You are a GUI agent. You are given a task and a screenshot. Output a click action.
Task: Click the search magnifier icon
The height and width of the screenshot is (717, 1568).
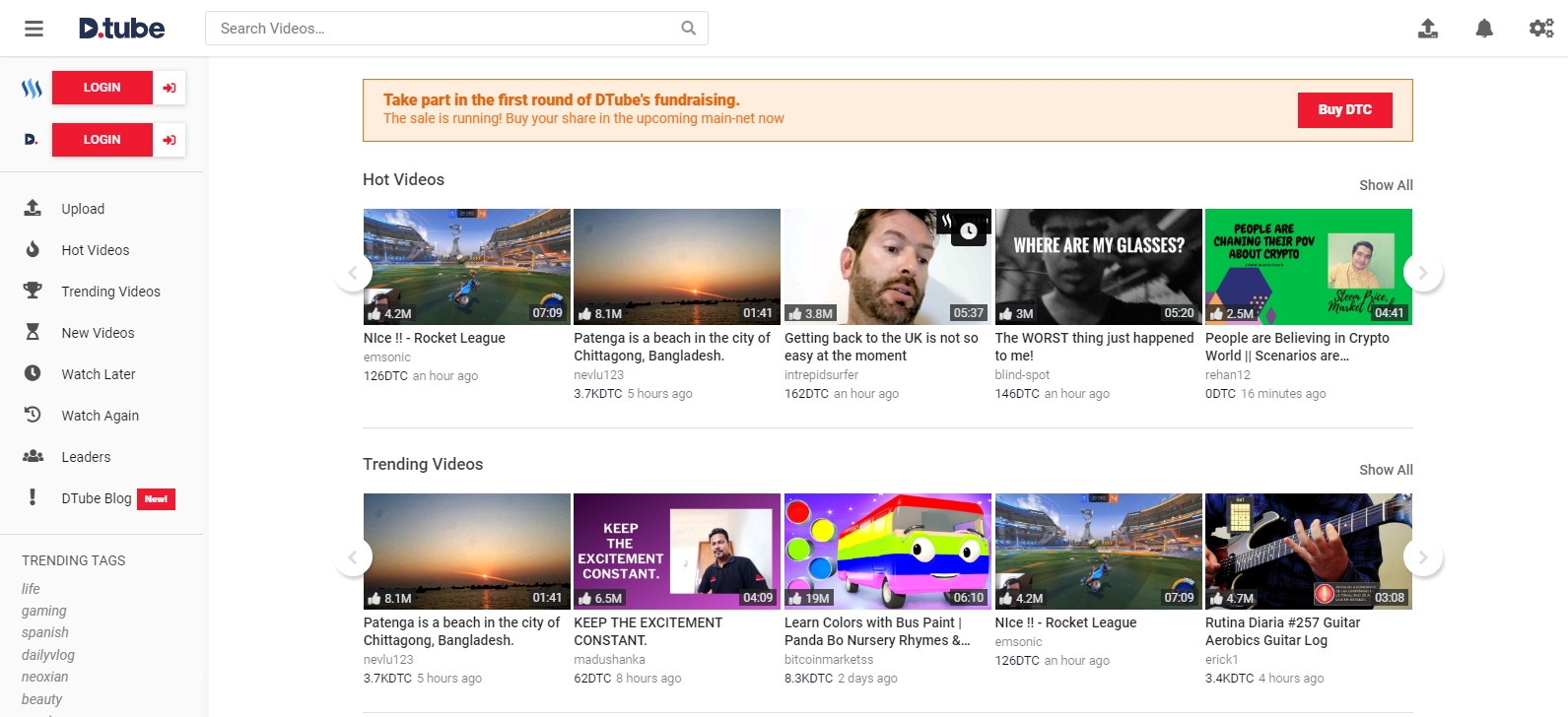click(x=688, y=29)
